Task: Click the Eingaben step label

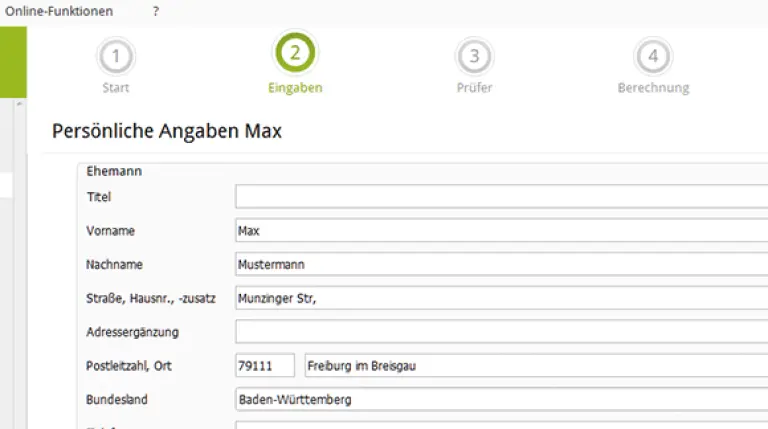Action: click(x=295, y=88)
